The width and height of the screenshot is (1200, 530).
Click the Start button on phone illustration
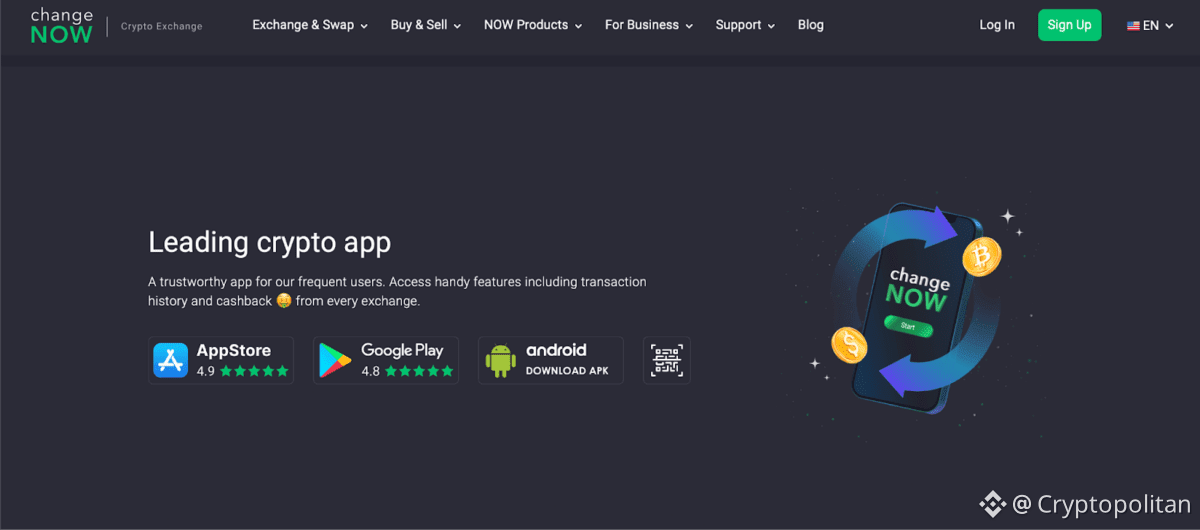pos(908,325)
